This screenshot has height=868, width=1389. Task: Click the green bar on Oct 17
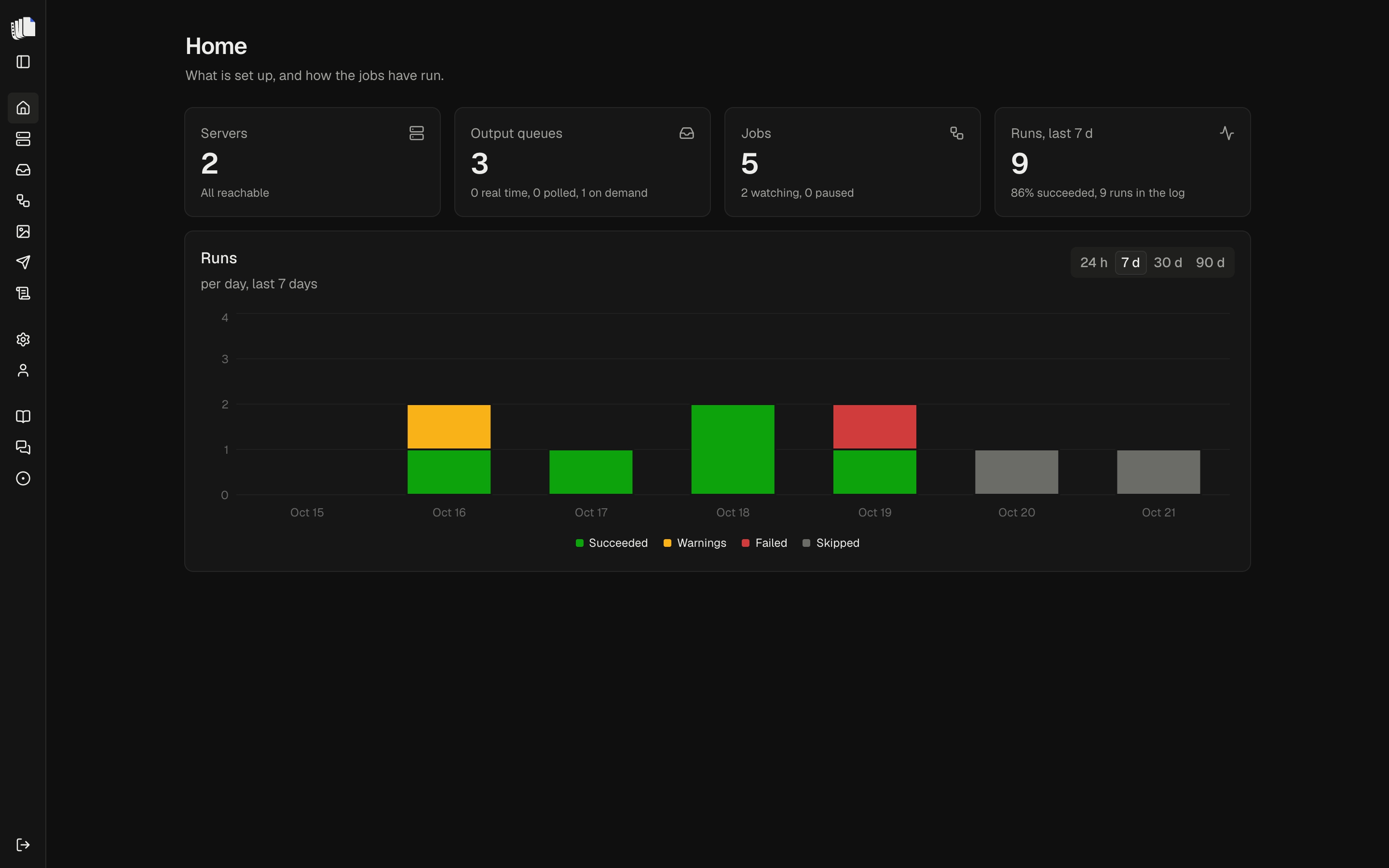591,472
